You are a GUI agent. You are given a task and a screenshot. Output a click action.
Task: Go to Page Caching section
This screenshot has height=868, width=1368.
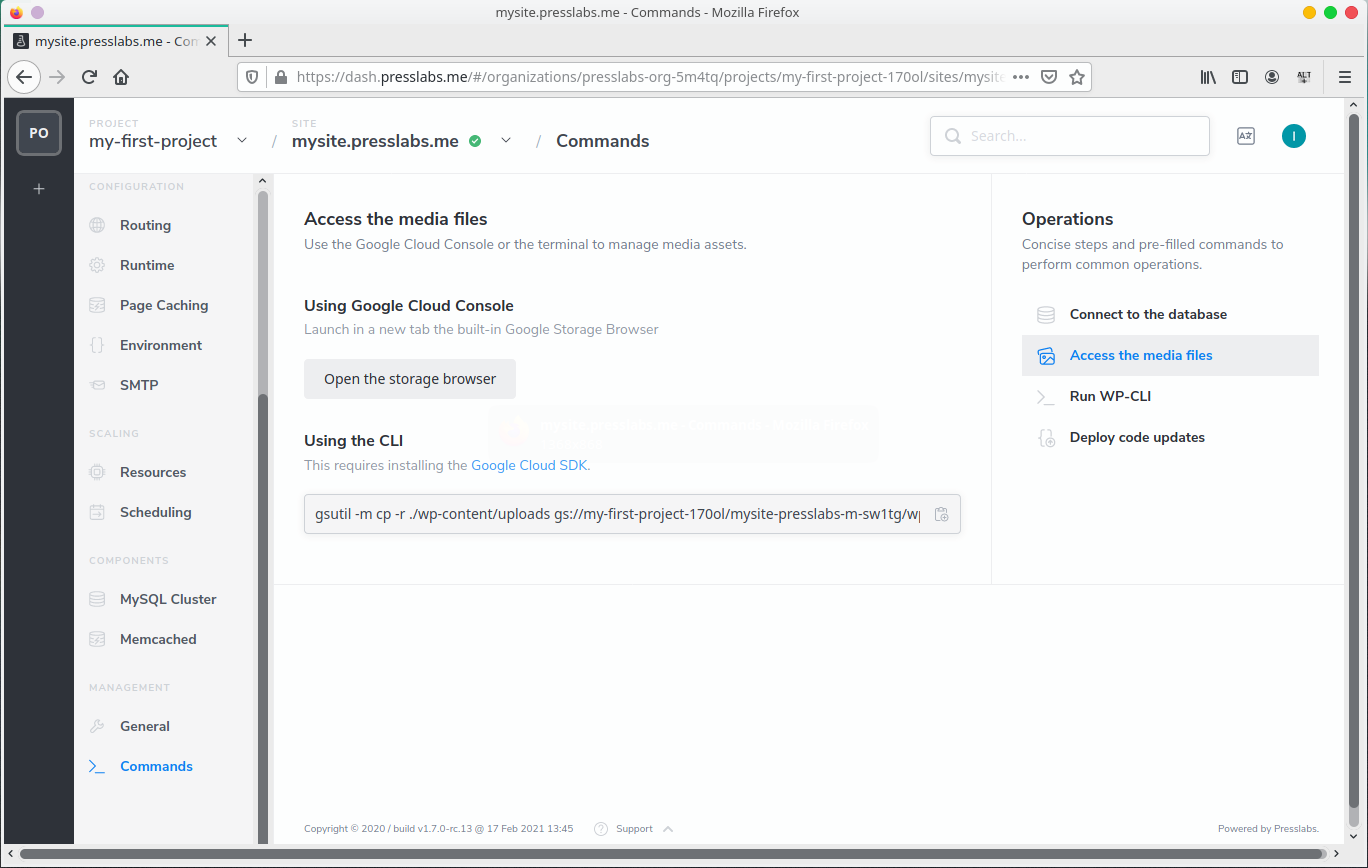[x=164, y=305]
